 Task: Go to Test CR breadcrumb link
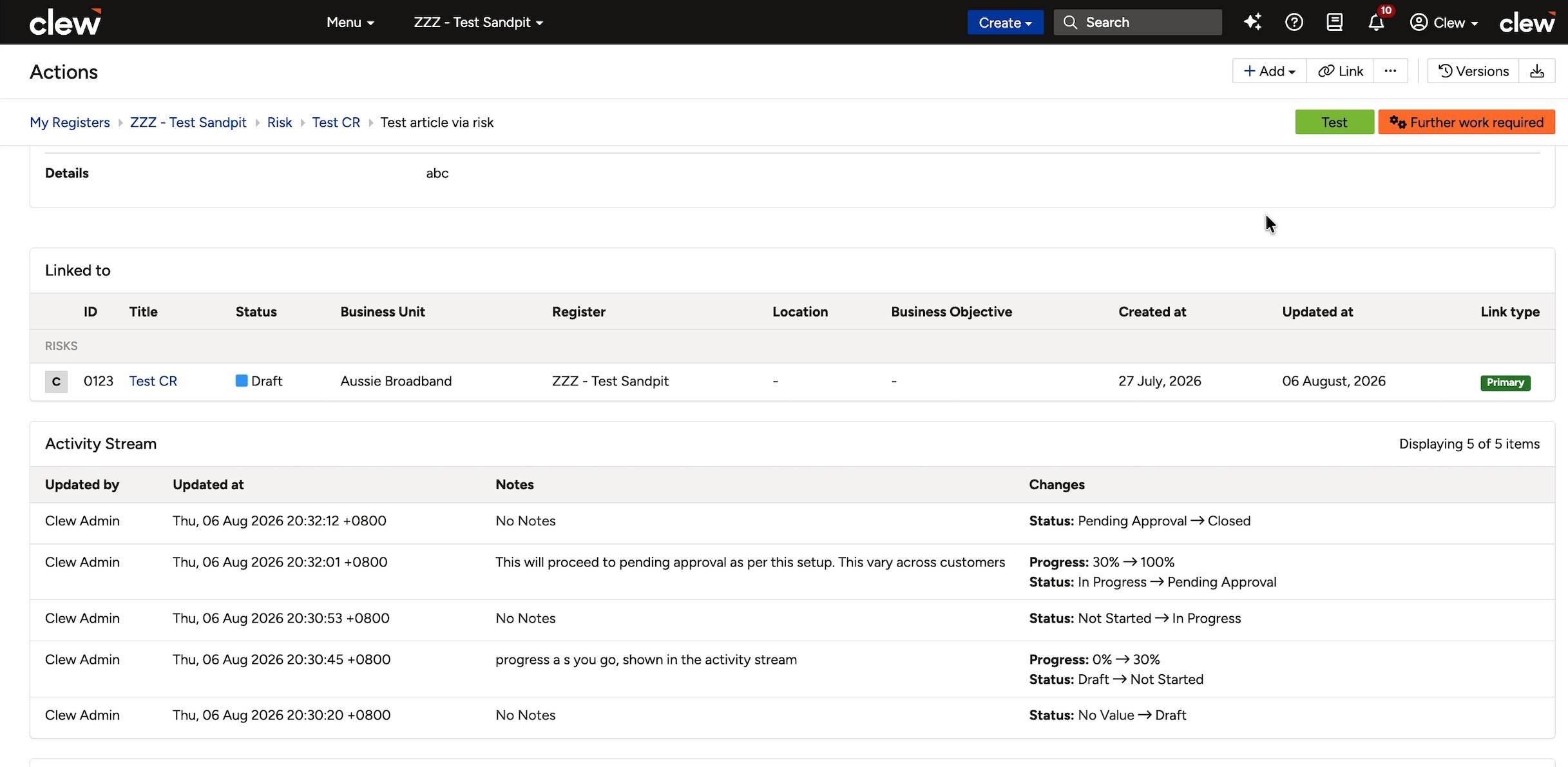tap(336, 122)
